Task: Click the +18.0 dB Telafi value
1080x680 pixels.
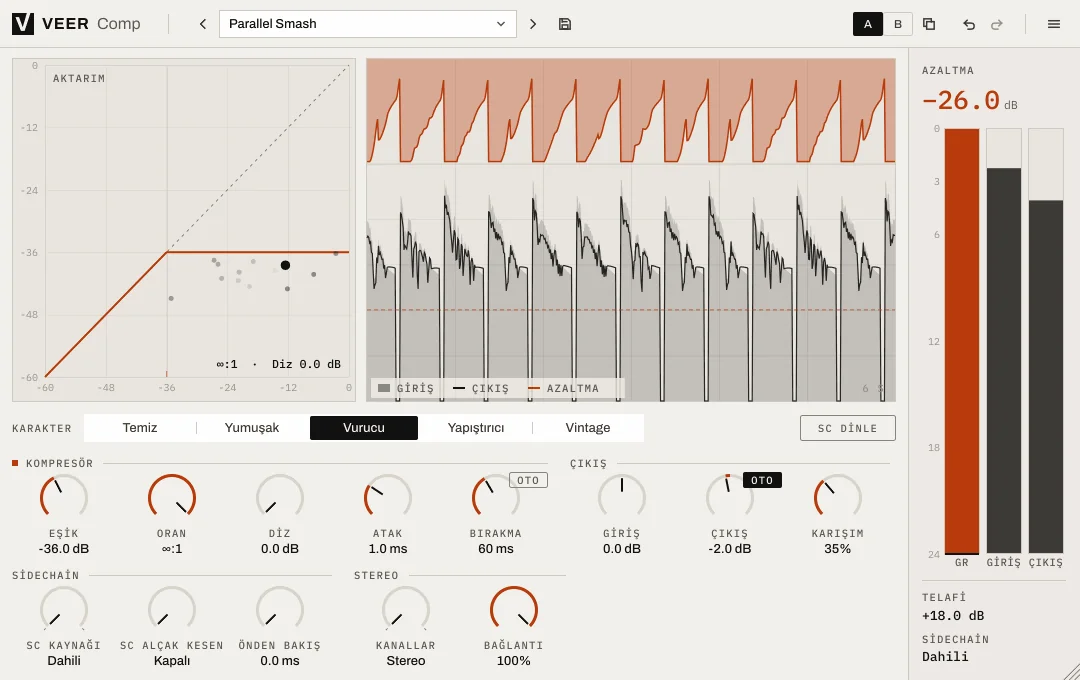Action: click(953, 616)
